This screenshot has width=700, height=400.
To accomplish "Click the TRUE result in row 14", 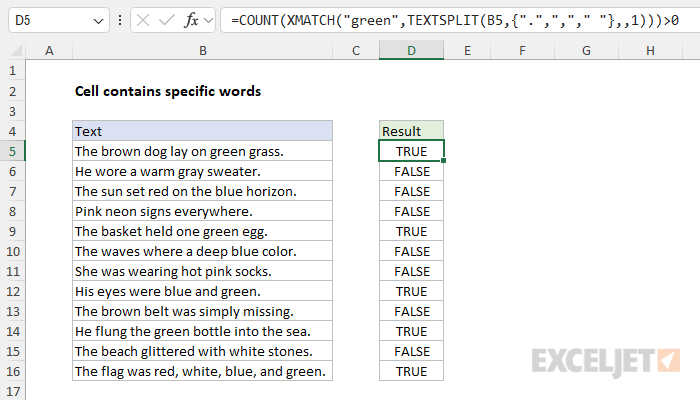I will click(411, 331).
